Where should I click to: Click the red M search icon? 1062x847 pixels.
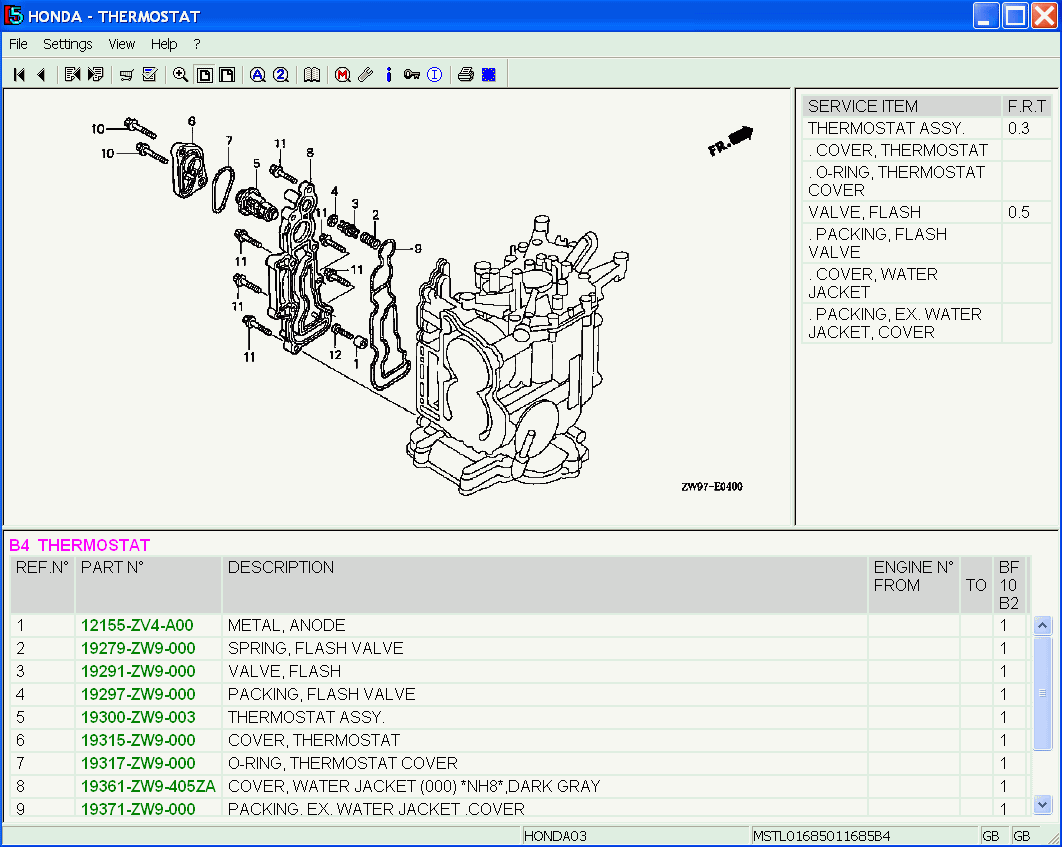[x=343, y=74]
